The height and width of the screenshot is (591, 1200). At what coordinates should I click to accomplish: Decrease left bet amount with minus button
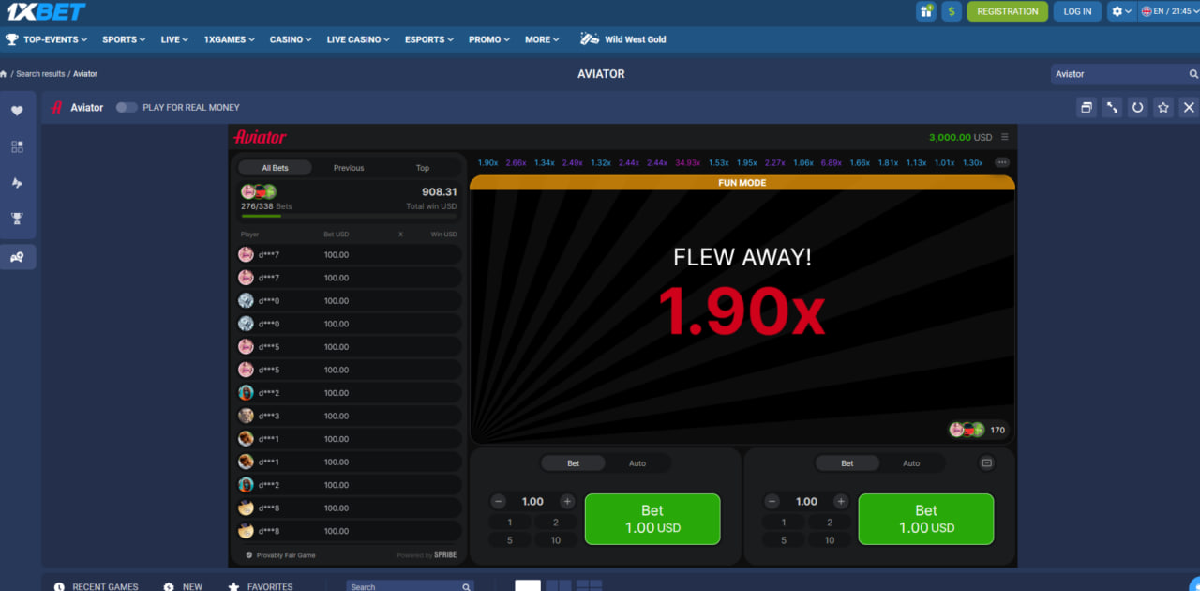498,501
